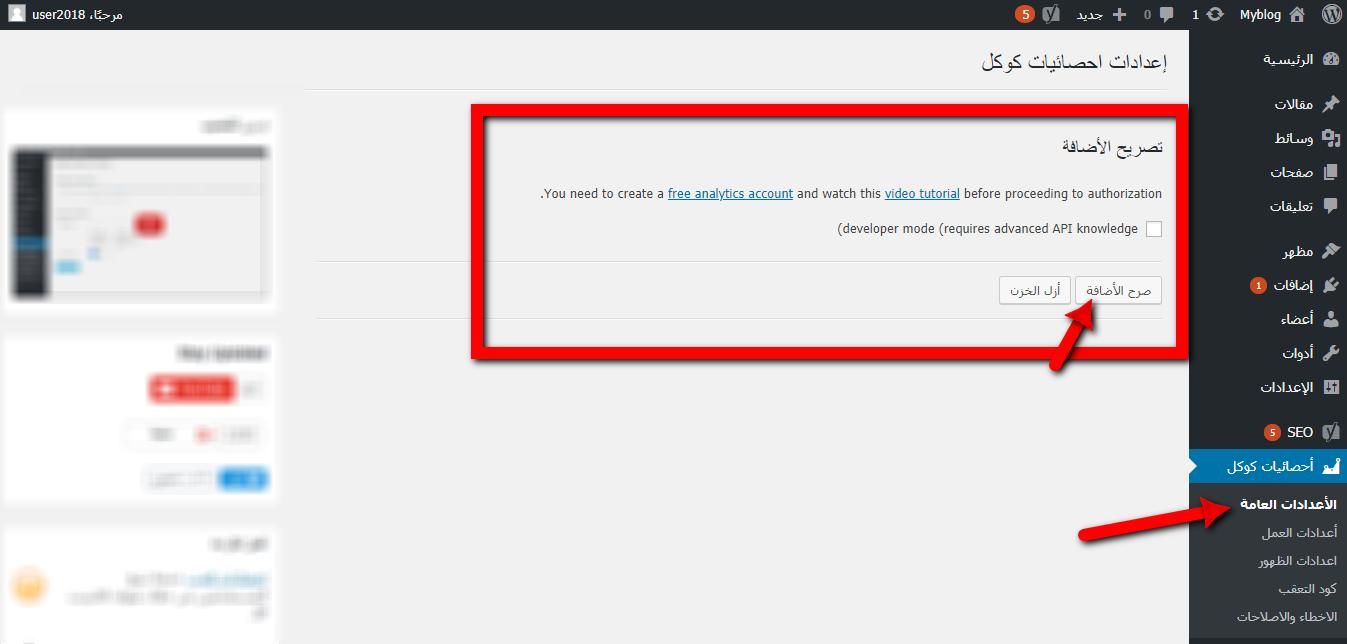Click the blurred video thumbnail in side panel
Viewport: 1347px width, 644px height.
click(x=141, y=223)
